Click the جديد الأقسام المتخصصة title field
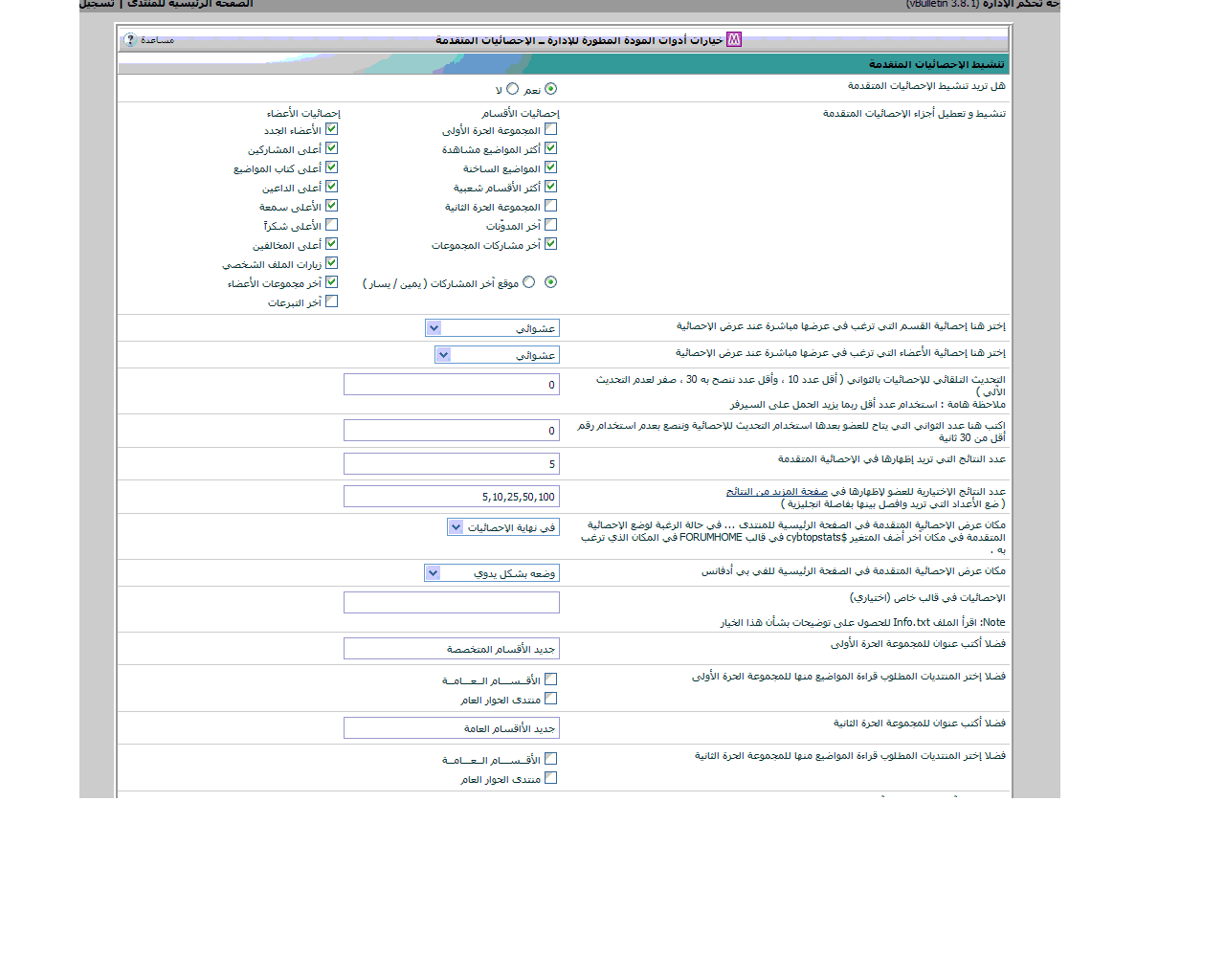 (x=452, y=649)
